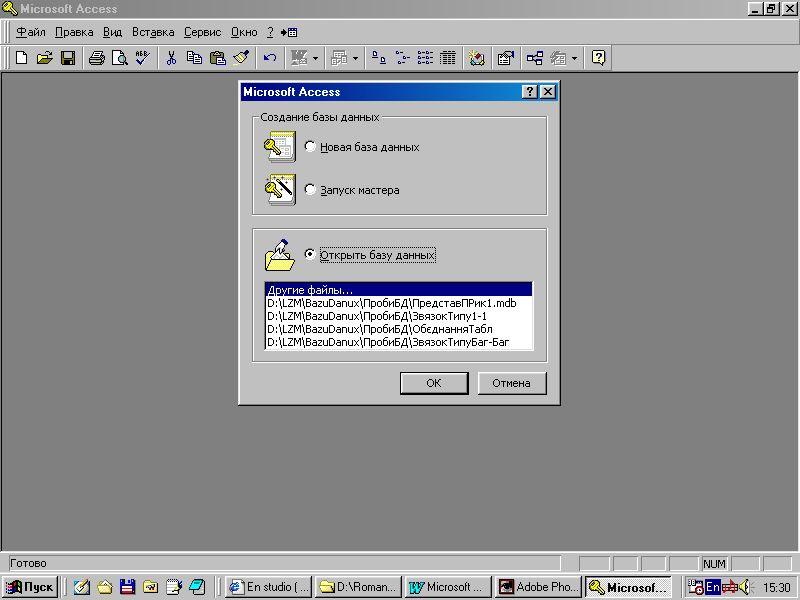Click the task scheduler tray icon

pos(696,587)
